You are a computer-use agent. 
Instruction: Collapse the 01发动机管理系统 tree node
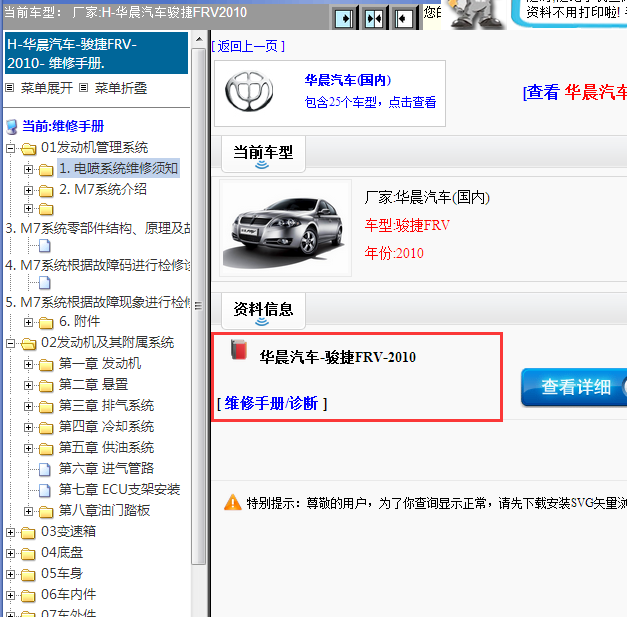coord(11,149)
